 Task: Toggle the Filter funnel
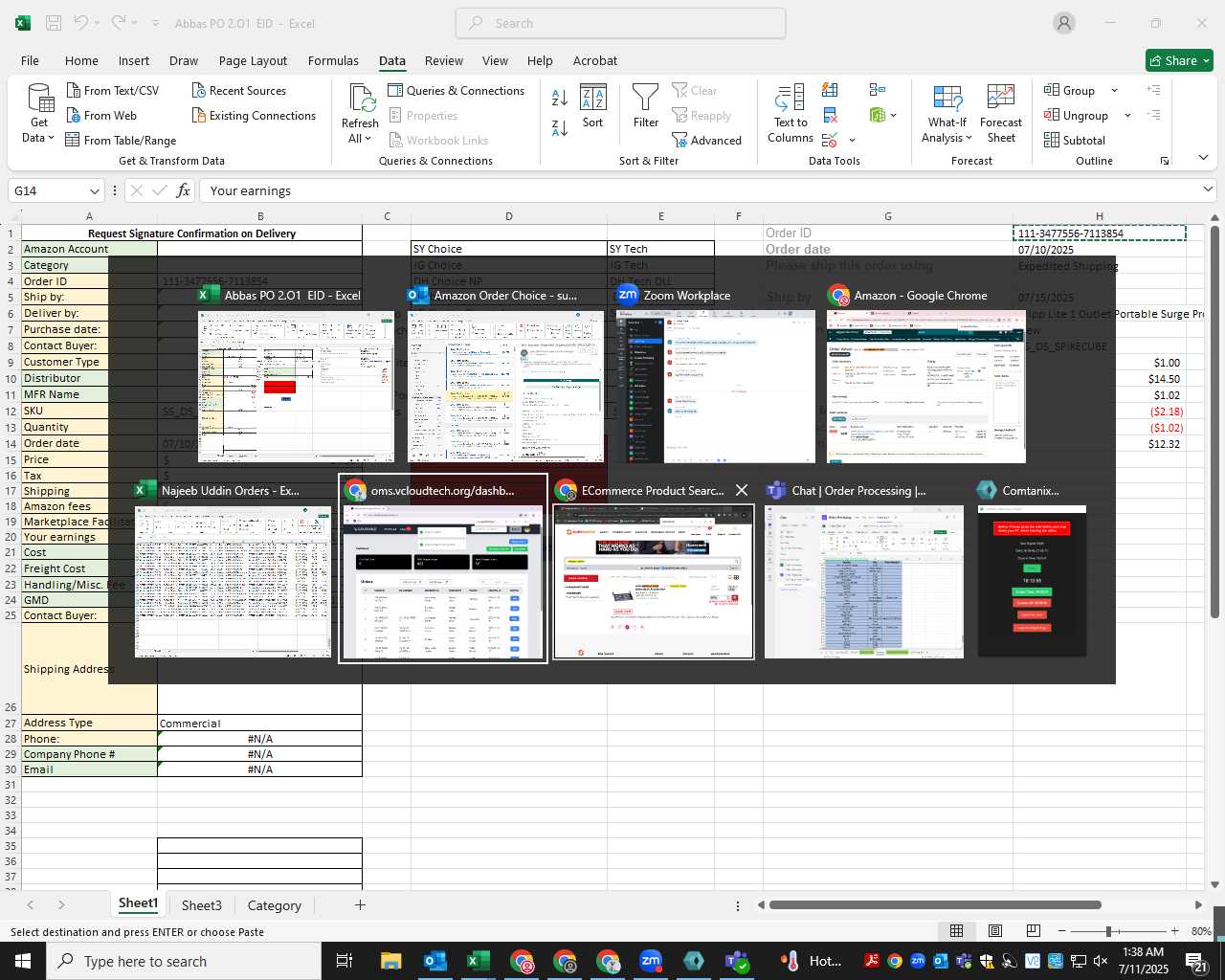(x=646, y=106)
